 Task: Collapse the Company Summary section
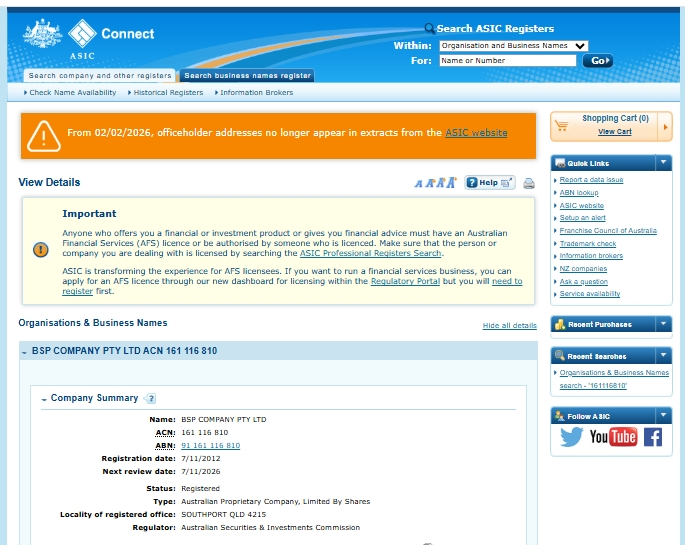[44, 399]
